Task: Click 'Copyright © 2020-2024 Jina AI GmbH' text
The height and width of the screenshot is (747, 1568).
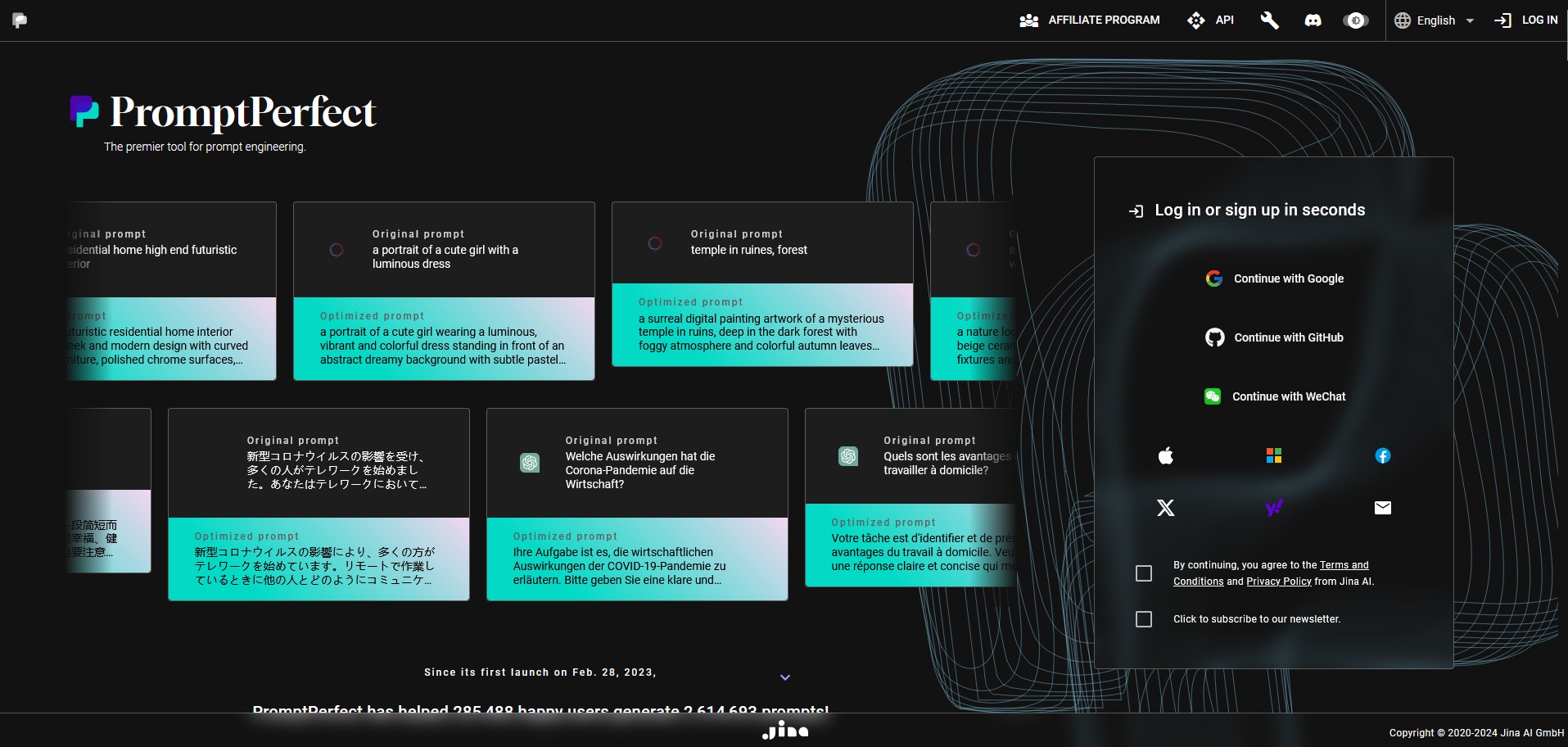Action: (x=1476, y=733)
